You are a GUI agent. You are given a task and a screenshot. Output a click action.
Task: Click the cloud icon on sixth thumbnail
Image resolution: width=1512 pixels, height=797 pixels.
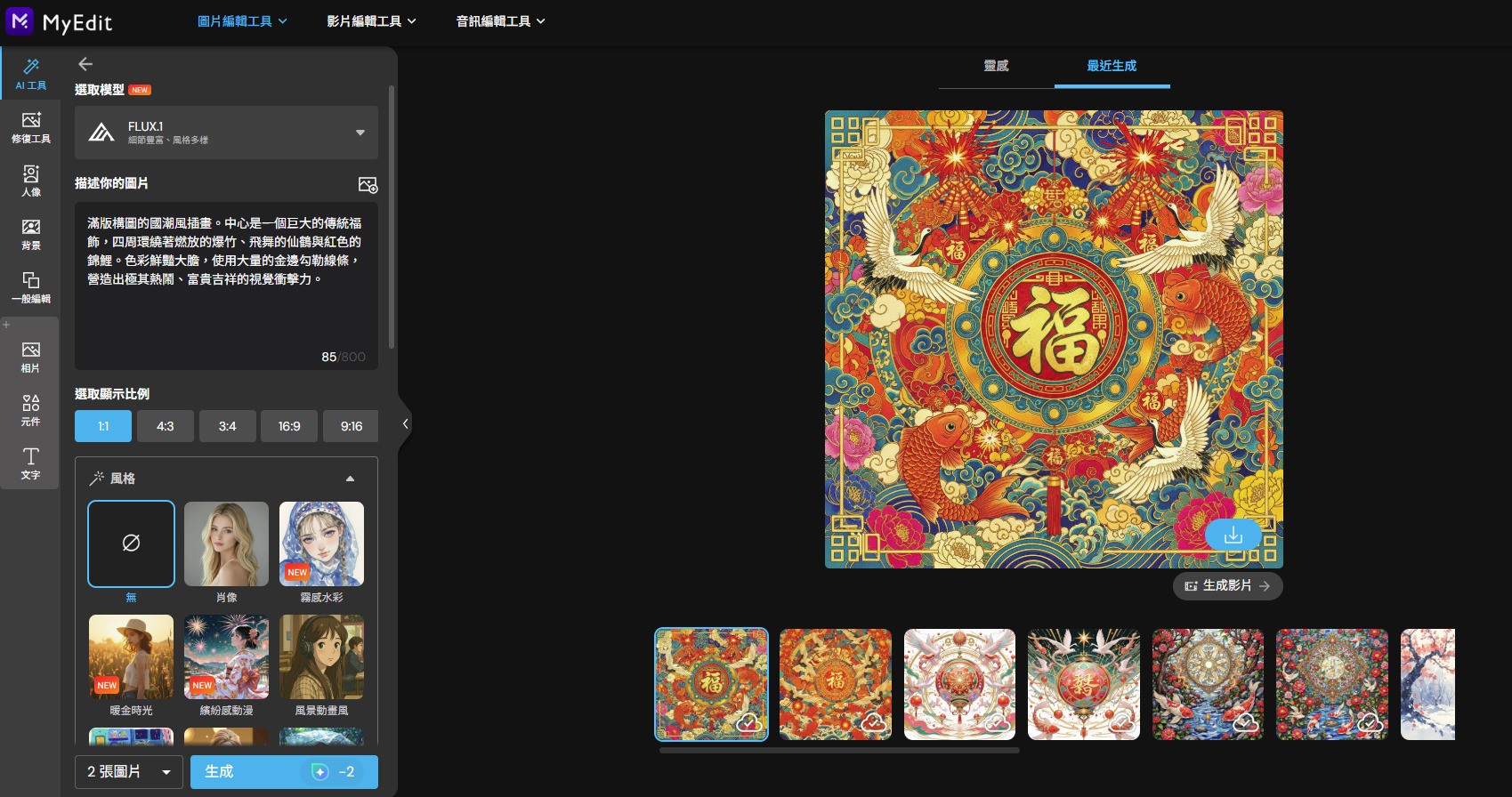(1370, 723)
